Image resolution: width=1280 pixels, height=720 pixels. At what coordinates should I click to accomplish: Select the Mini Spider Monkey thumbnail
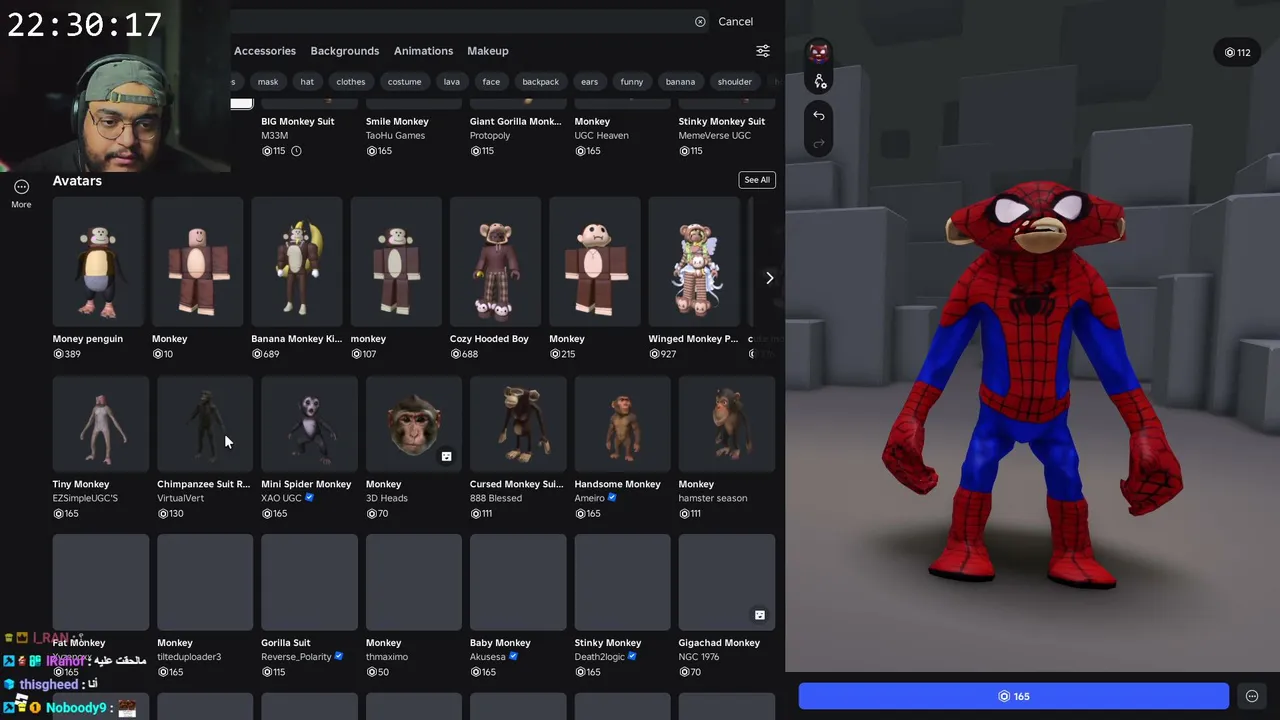[x=309, y=424]
